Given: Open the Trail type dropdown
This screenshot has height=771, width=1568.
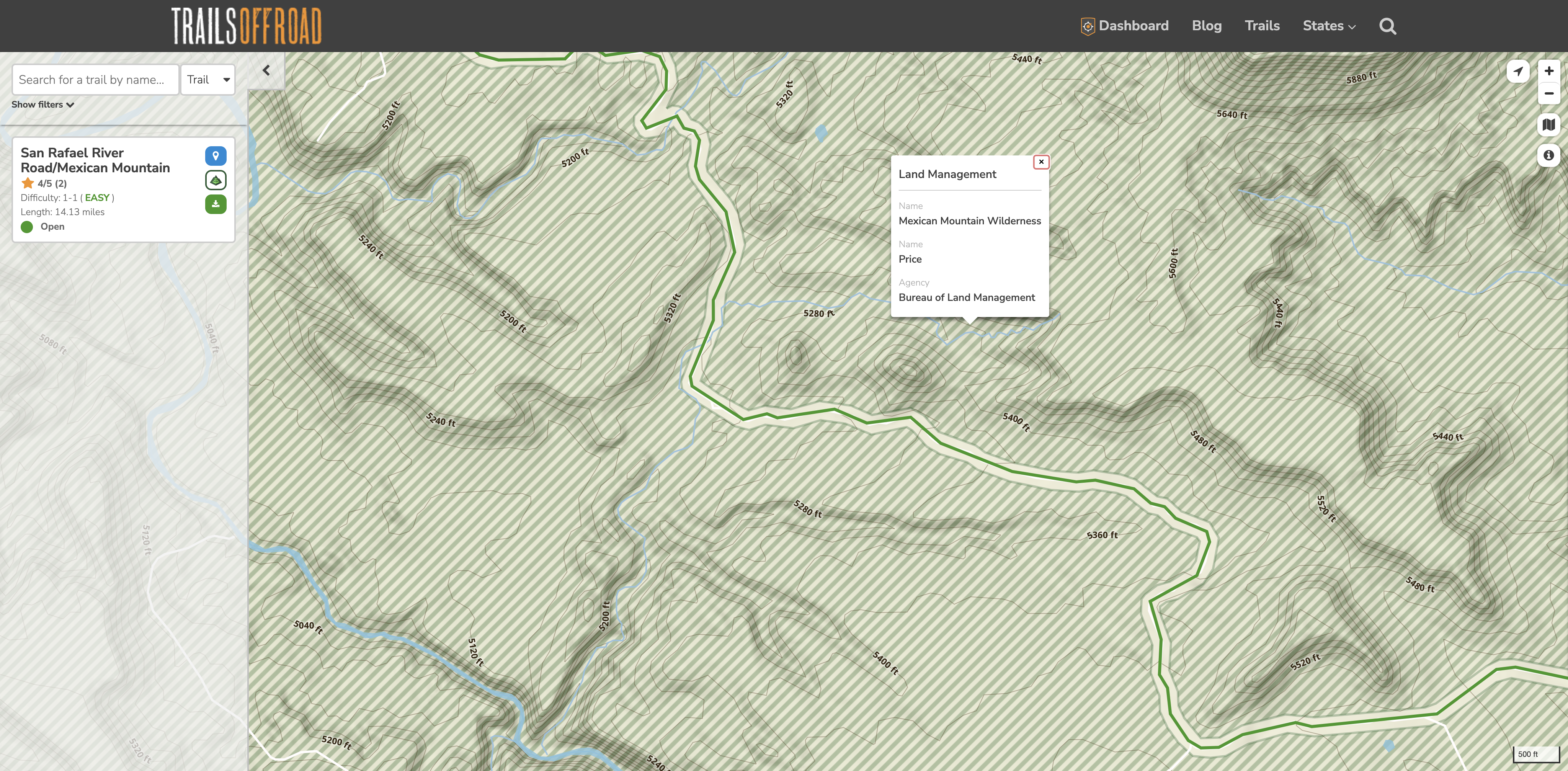Looking at the screenshot, I should (x=208, y=80).
